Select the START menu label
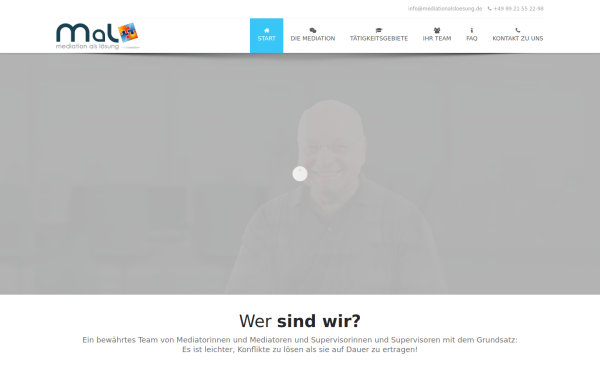Viewport: 600px width, 375px height. tap(267, 38)
